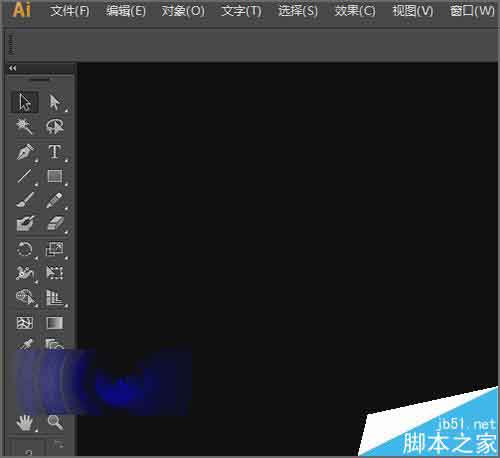500x458 pixels.
Task: Pick the Pencil tool
Action: point(54,200)
